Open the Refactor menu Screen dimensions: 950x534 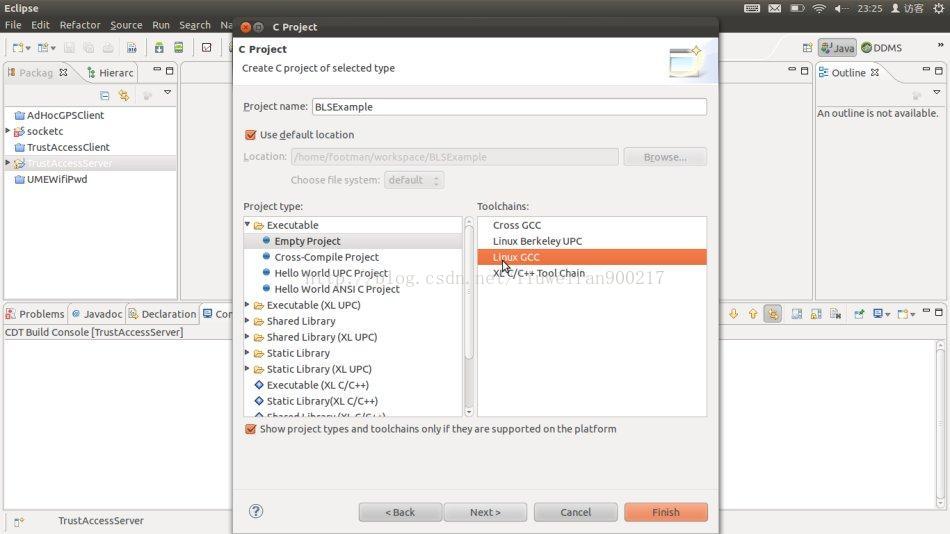pos(79,25)
